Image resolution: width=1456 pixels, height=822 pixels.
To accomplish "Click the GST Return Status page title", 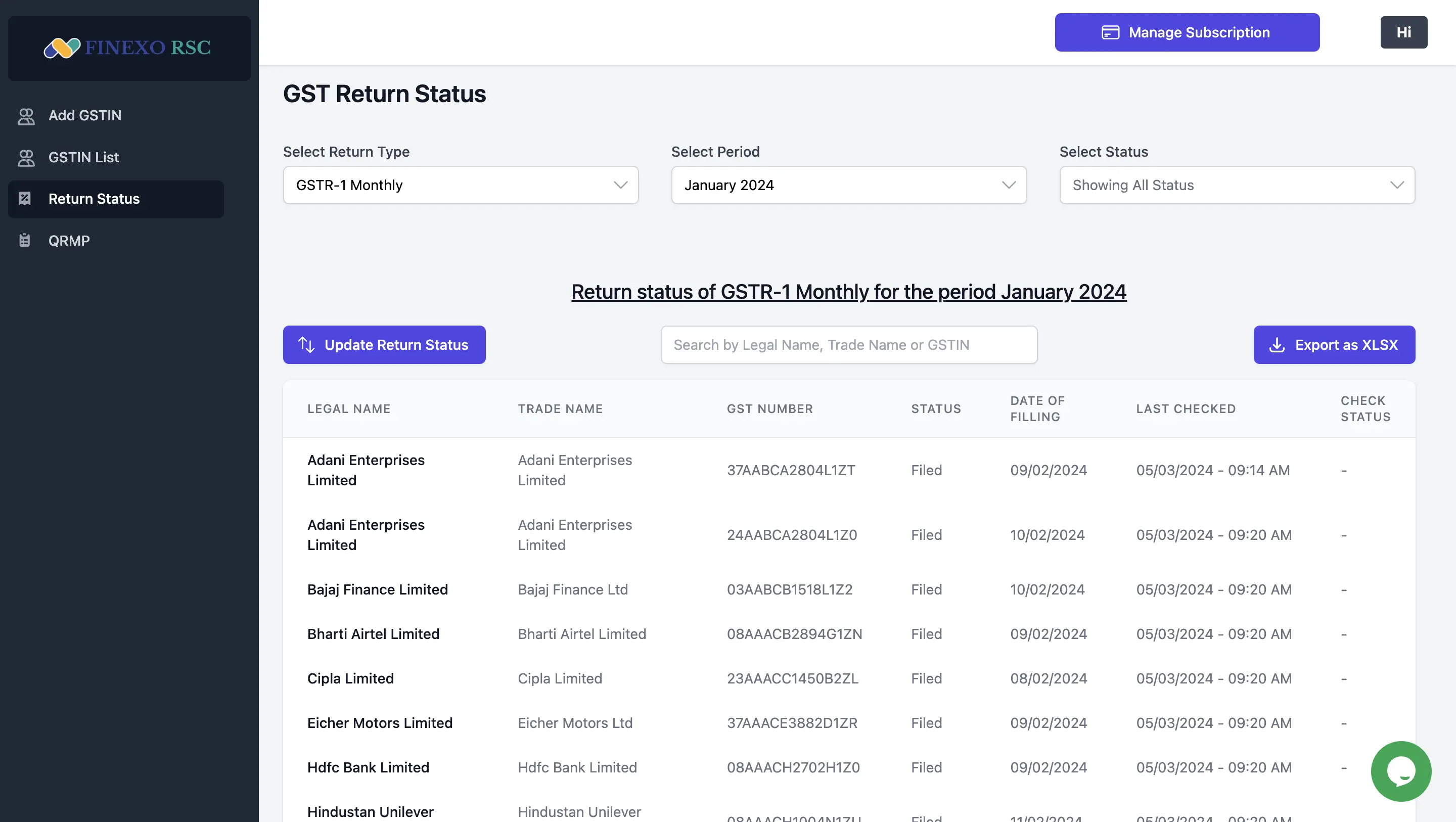I will point(384,94).
